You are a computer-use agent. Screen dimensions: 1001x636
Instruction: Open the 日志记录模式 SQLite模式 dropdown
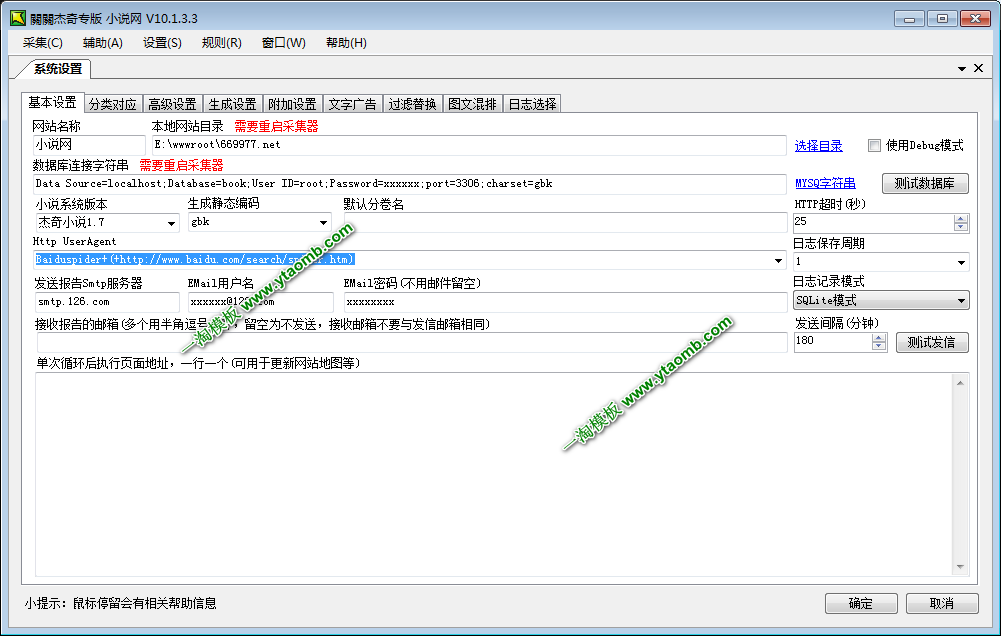point(881,301)
